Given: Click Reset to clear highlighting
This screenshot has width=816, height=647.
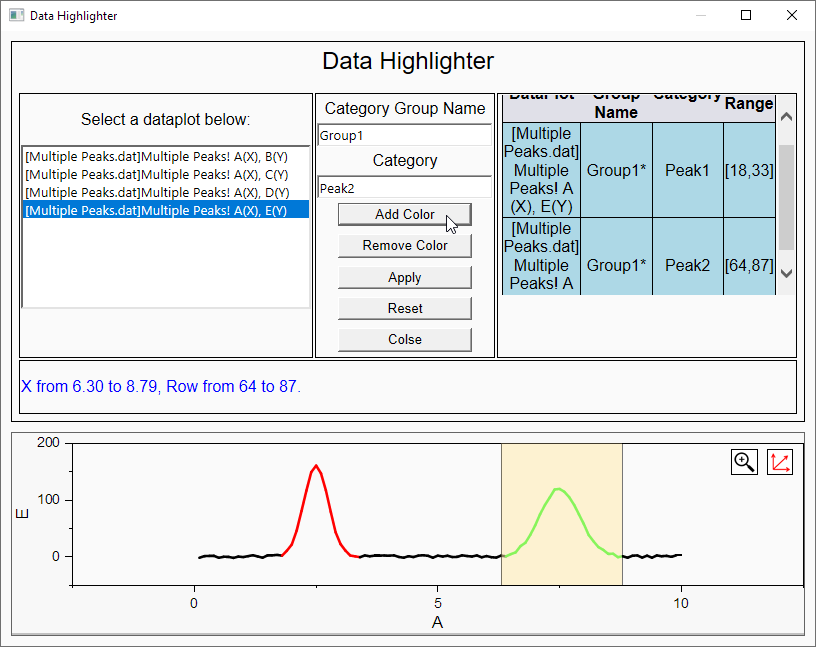Looking at the screenshot, I should 404,308.
